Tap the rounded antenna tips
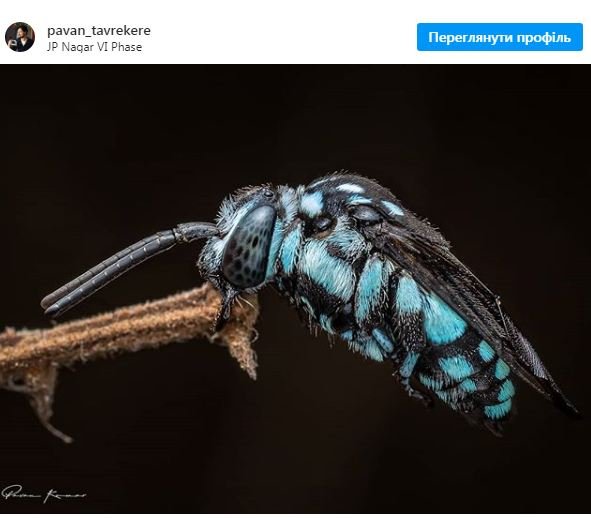This screenshot has height=518, width=591. click(x=50, y=306)
